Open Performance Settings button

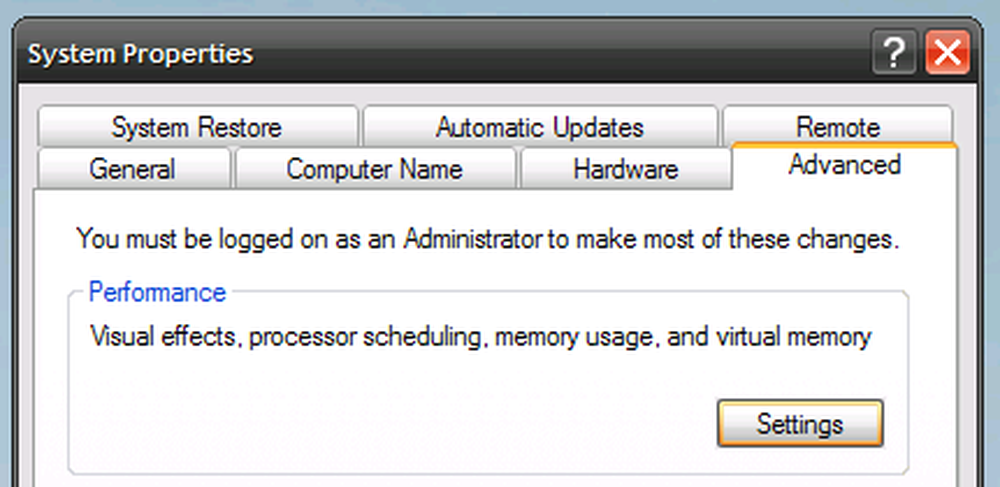(x=800, y=423)
